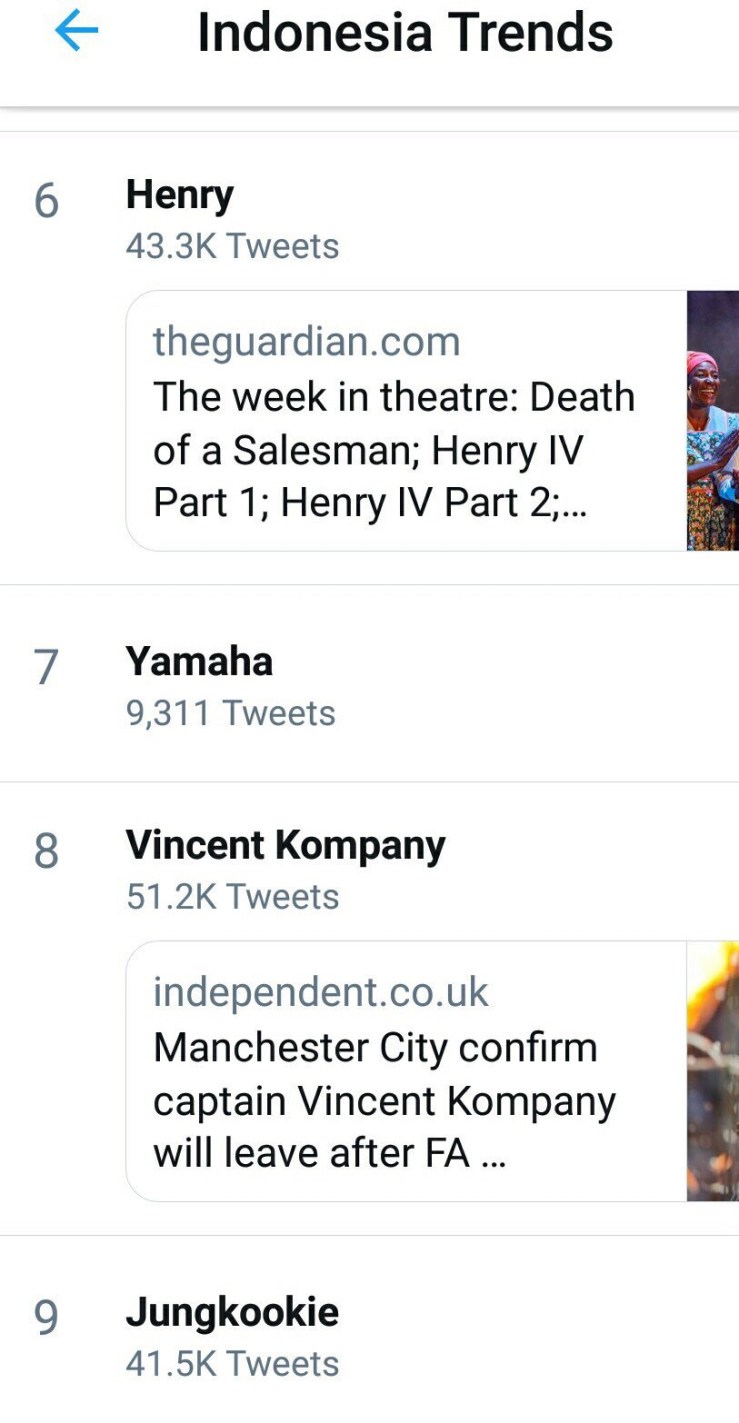This screenshot has width=739, height=1423.
Task: Select rank number 9 in trends list
Action: [46, 1318]
